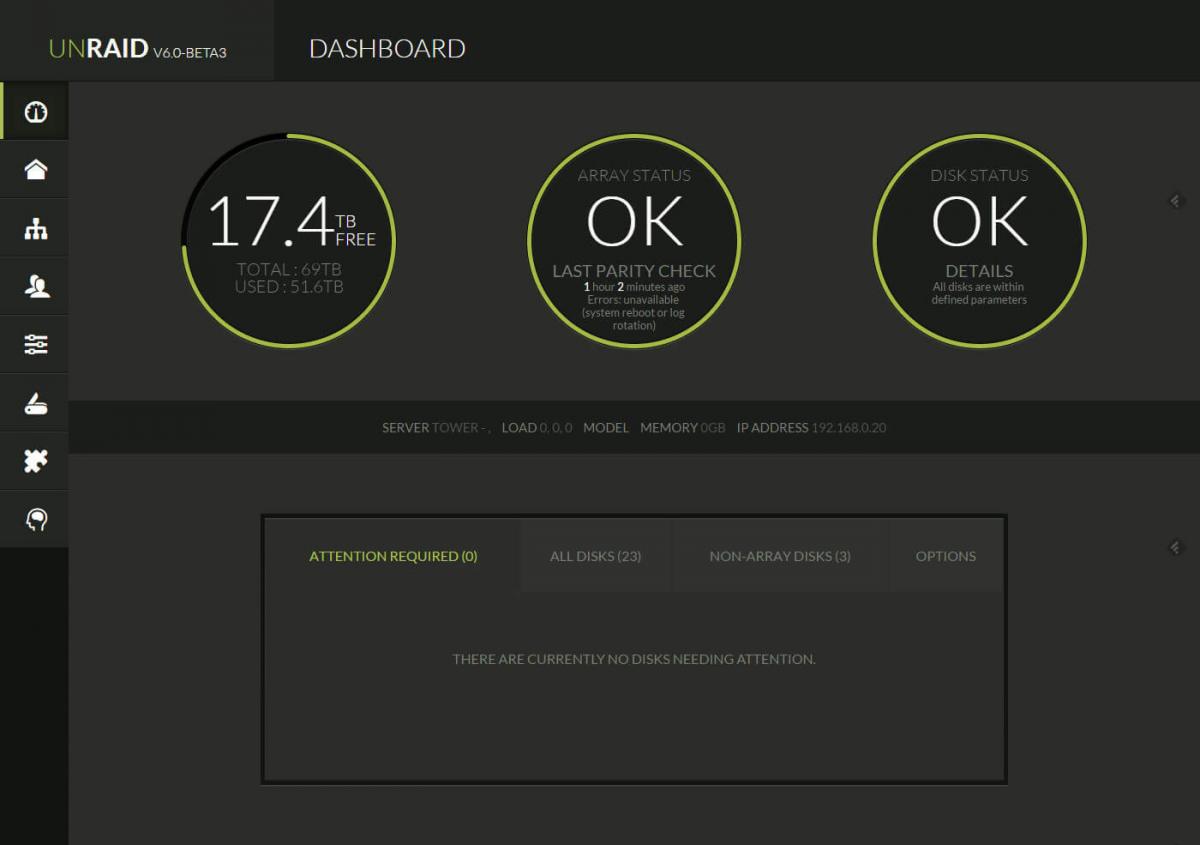Click the TOTAL : 69TB text
1200x845 pixels.
click(x=289, y=269)
